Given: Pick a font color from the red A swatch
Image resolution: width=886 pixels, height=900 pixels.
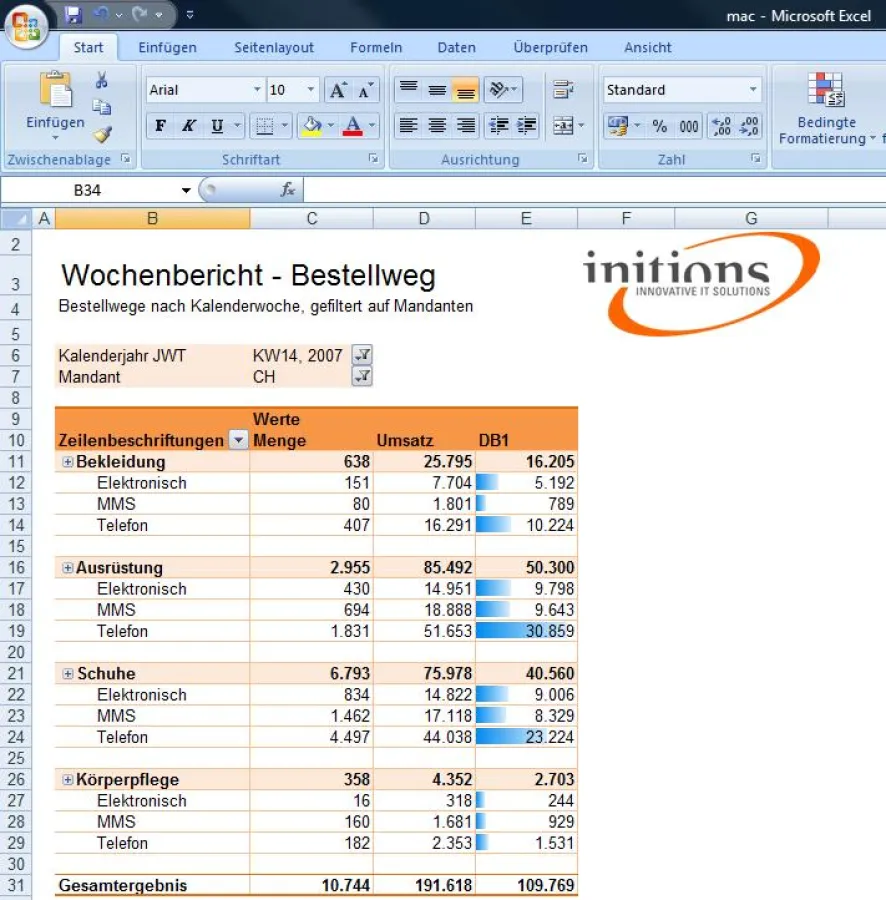Looking at the screenshot, I should [352, 126].
